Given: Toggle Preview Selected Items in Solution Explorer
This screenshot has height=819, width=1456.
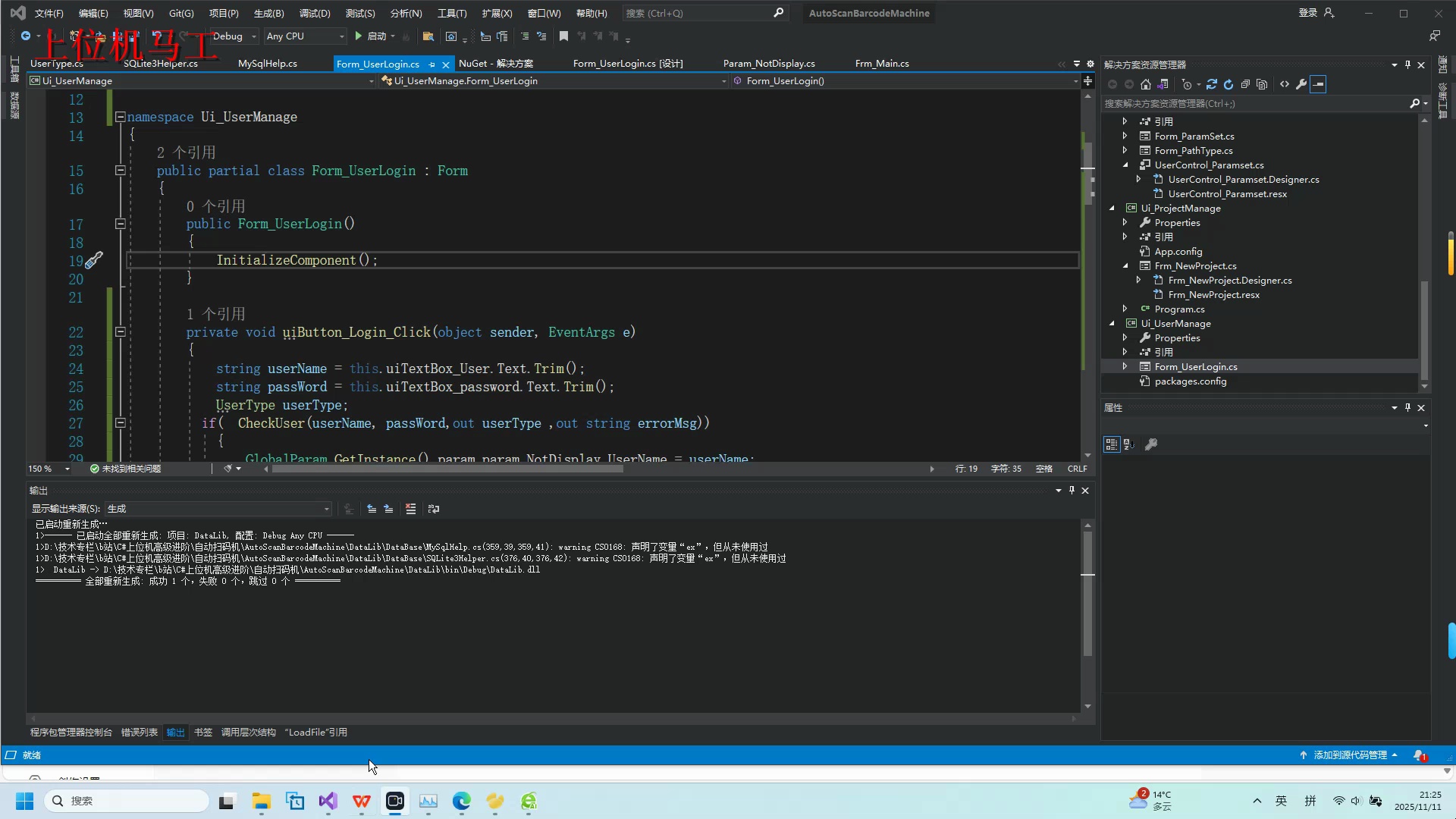Looking at the screenshot, I should 1318,84.
